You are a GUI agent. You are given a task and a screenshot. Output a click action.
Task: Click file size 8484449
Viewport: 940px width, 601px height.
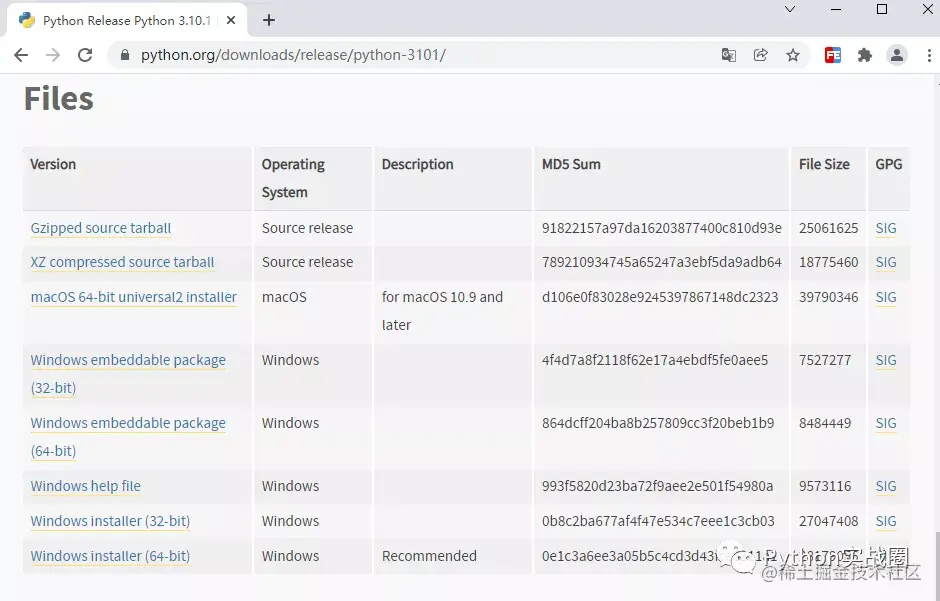point(825,423)
